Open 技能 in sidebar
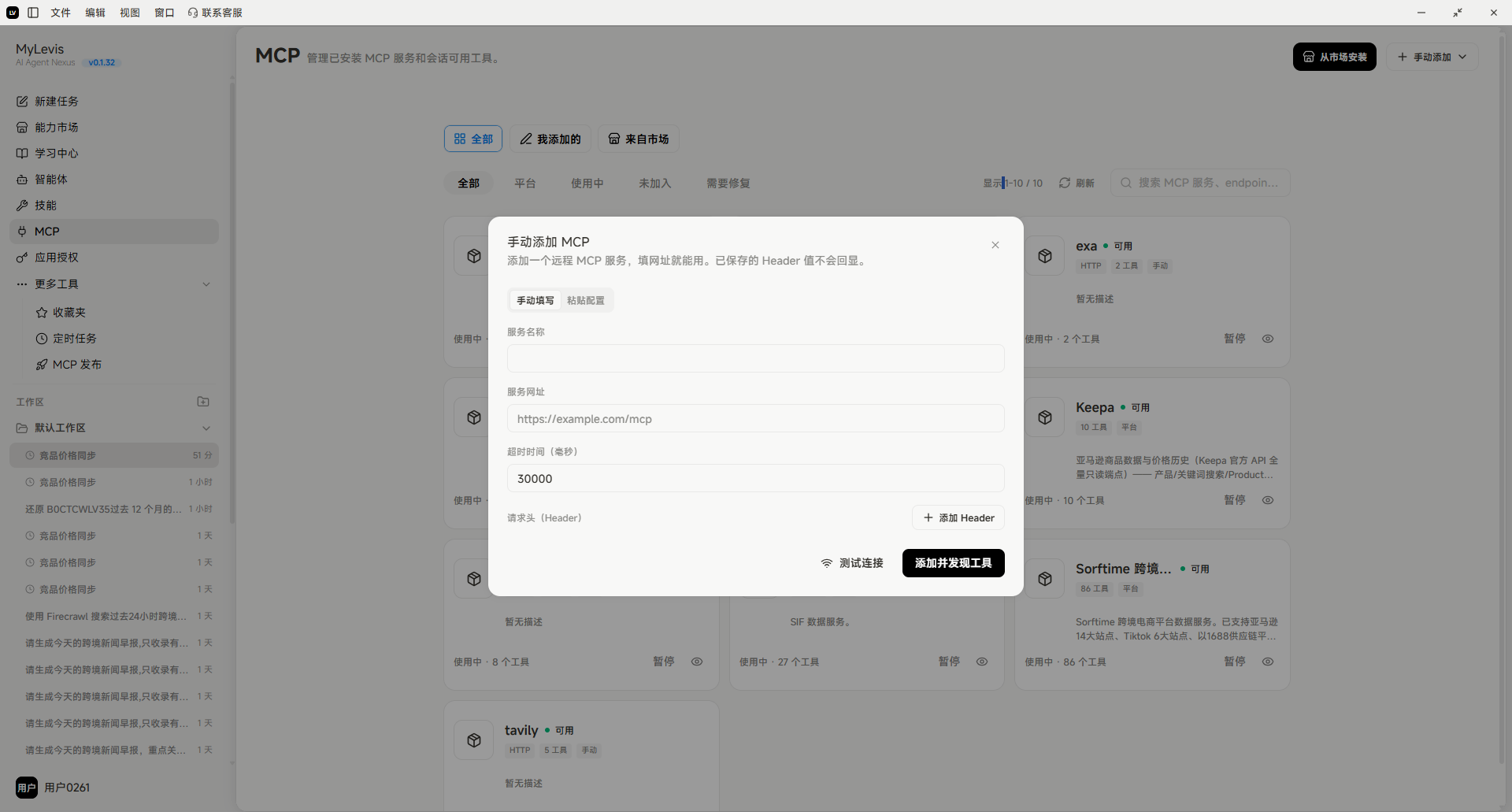The height and width of the screenshot is (812, 1512). pos(114,205)
